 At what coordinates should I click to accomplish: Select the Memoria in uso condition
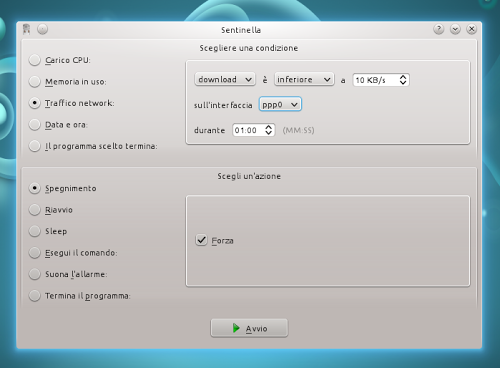35,82
